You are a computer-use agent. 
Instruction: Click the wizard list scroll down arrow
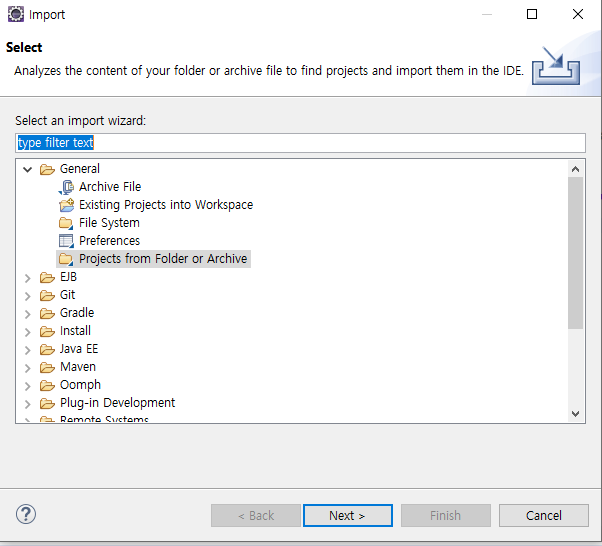coord(575,414)
